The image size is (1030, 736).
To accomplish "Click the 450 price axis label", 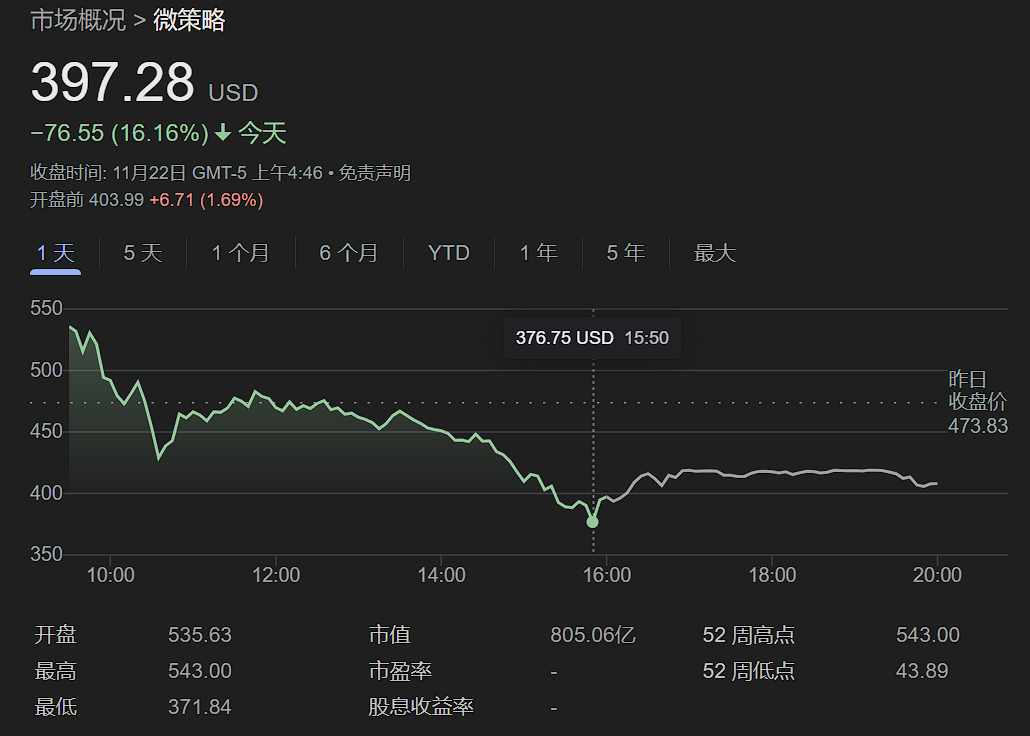I will tap(46, 432).
